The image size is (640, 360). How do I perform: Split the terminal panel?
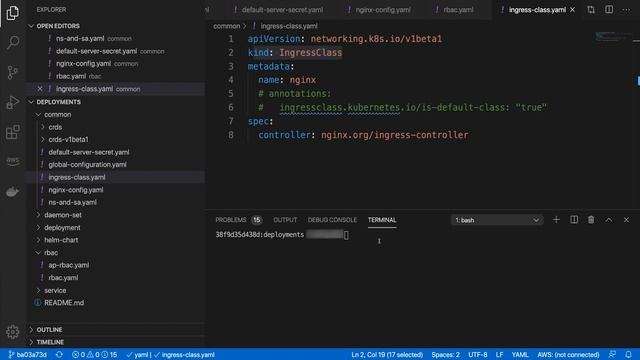[574, 220]
